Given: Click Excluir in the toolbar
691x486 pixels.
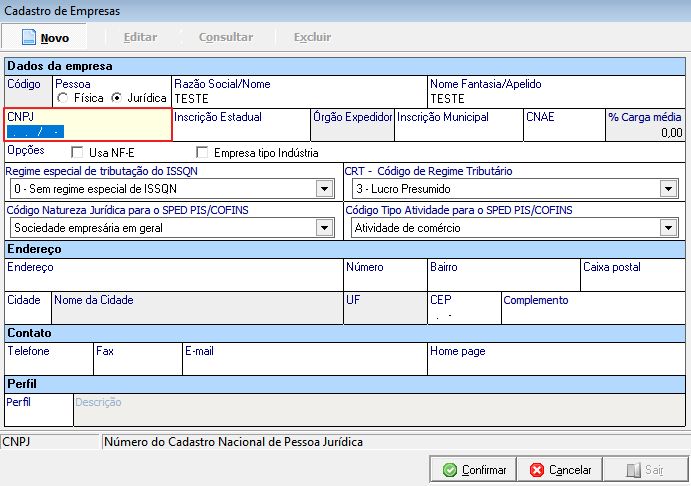Looking at the screenshot, I should pos(312,37).
